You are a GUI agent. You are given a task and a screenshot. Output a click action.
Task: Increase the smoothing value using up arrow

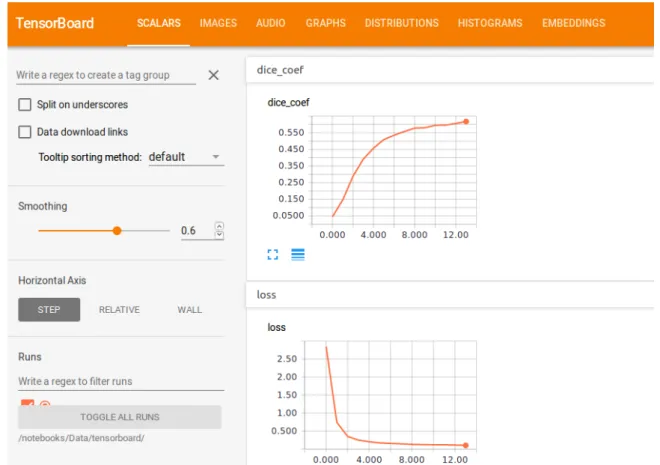219,226
